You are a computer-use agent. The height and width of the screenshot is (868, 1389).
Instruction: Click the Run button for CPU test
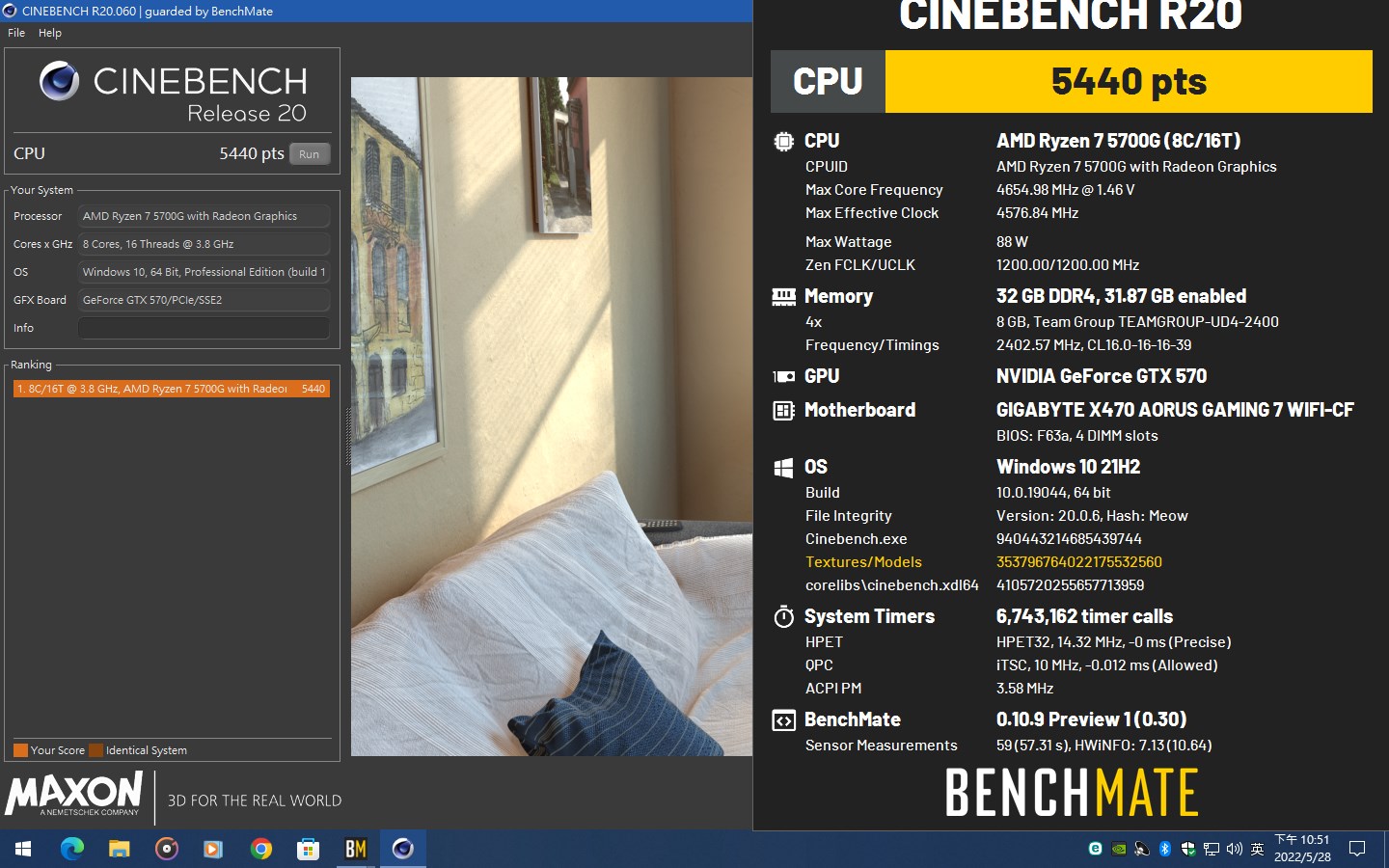coord(309,154)
